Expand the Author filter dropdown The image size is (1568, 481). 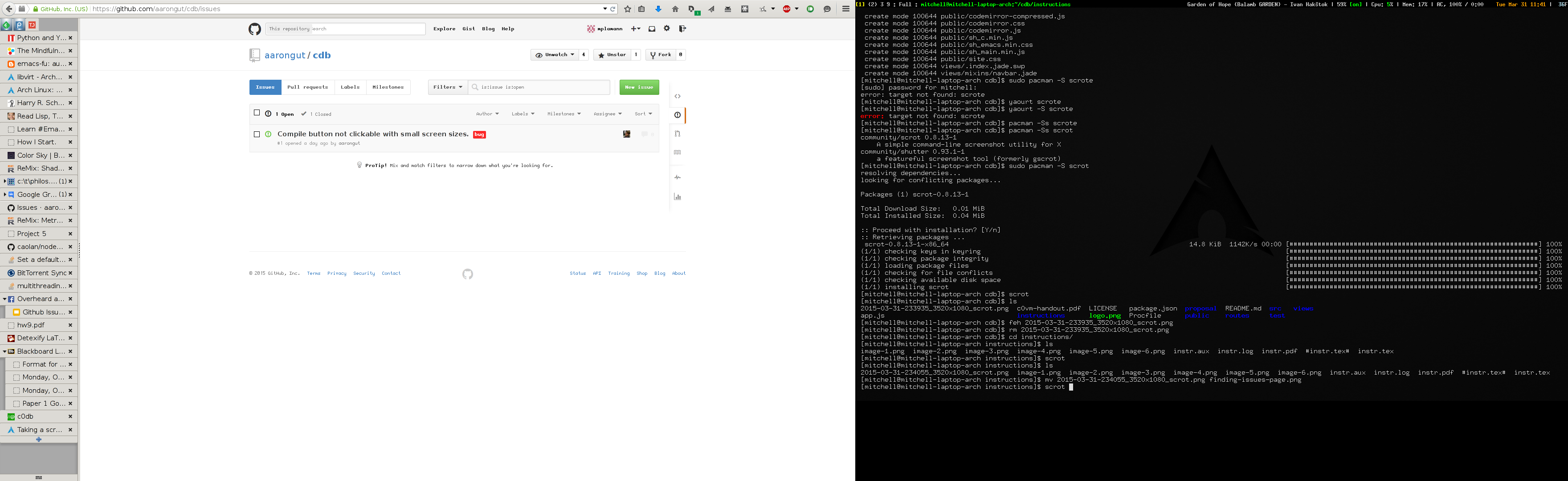[487, 114]
